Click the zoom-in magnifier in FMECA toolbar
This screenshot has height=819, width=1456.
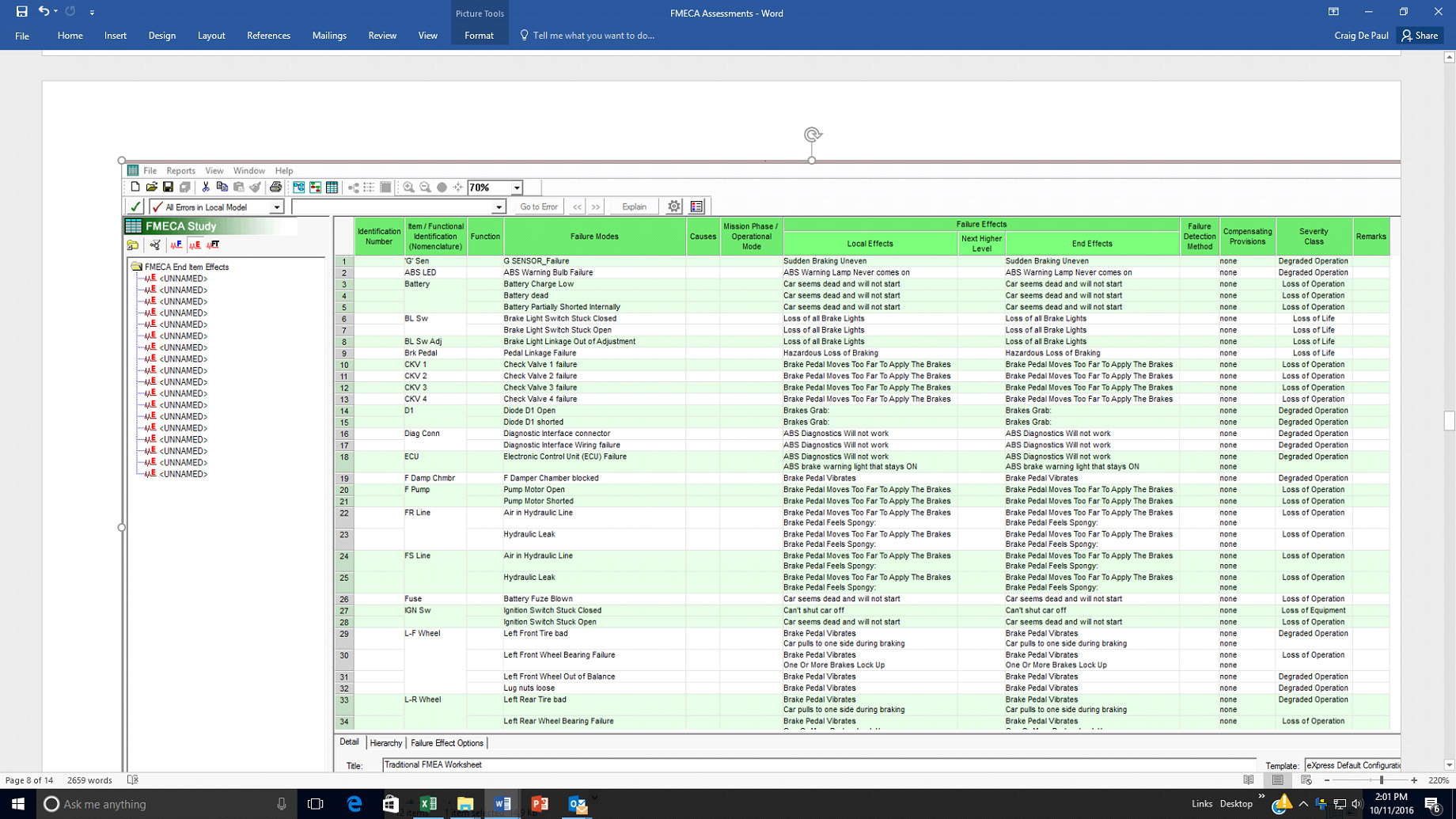click(408, 188)
